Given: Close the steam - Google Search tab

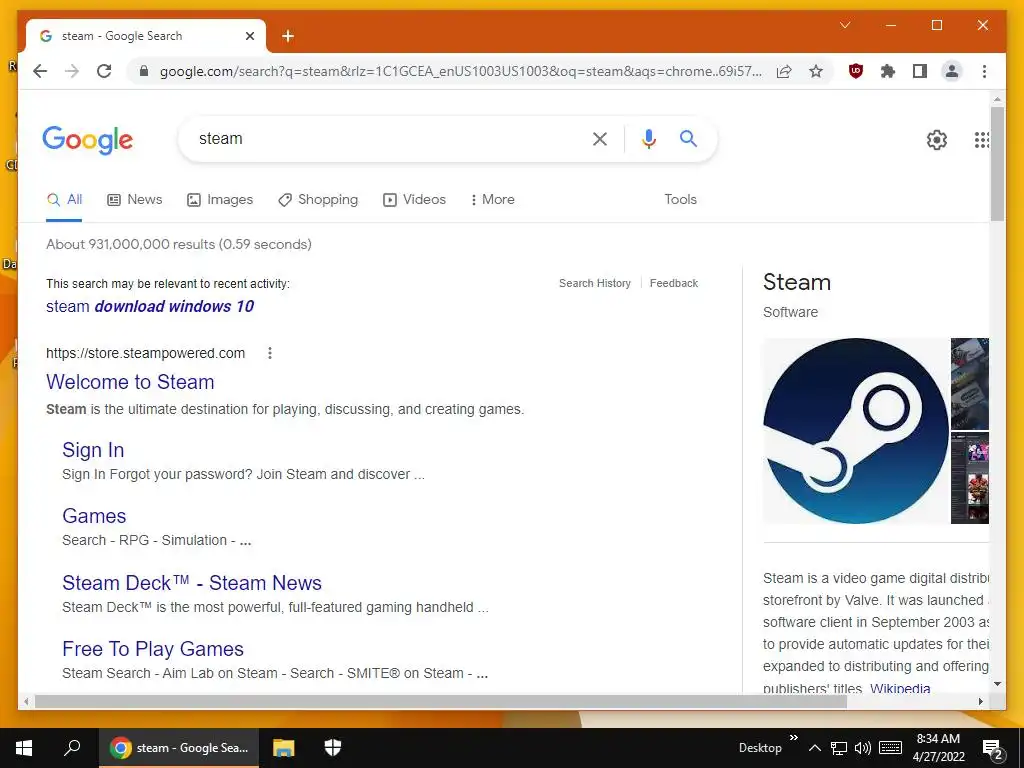Looking at the screenshot, I should point(249,36).
